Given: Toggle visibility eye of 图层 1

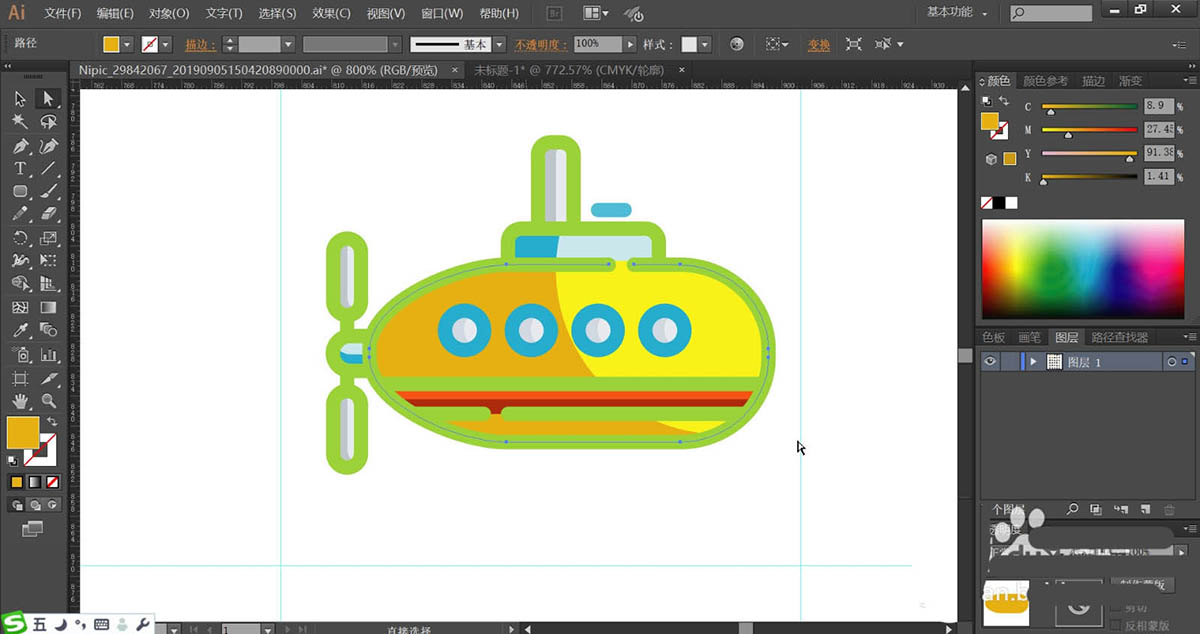Looking at the screenshot, I should coord(989,362).
